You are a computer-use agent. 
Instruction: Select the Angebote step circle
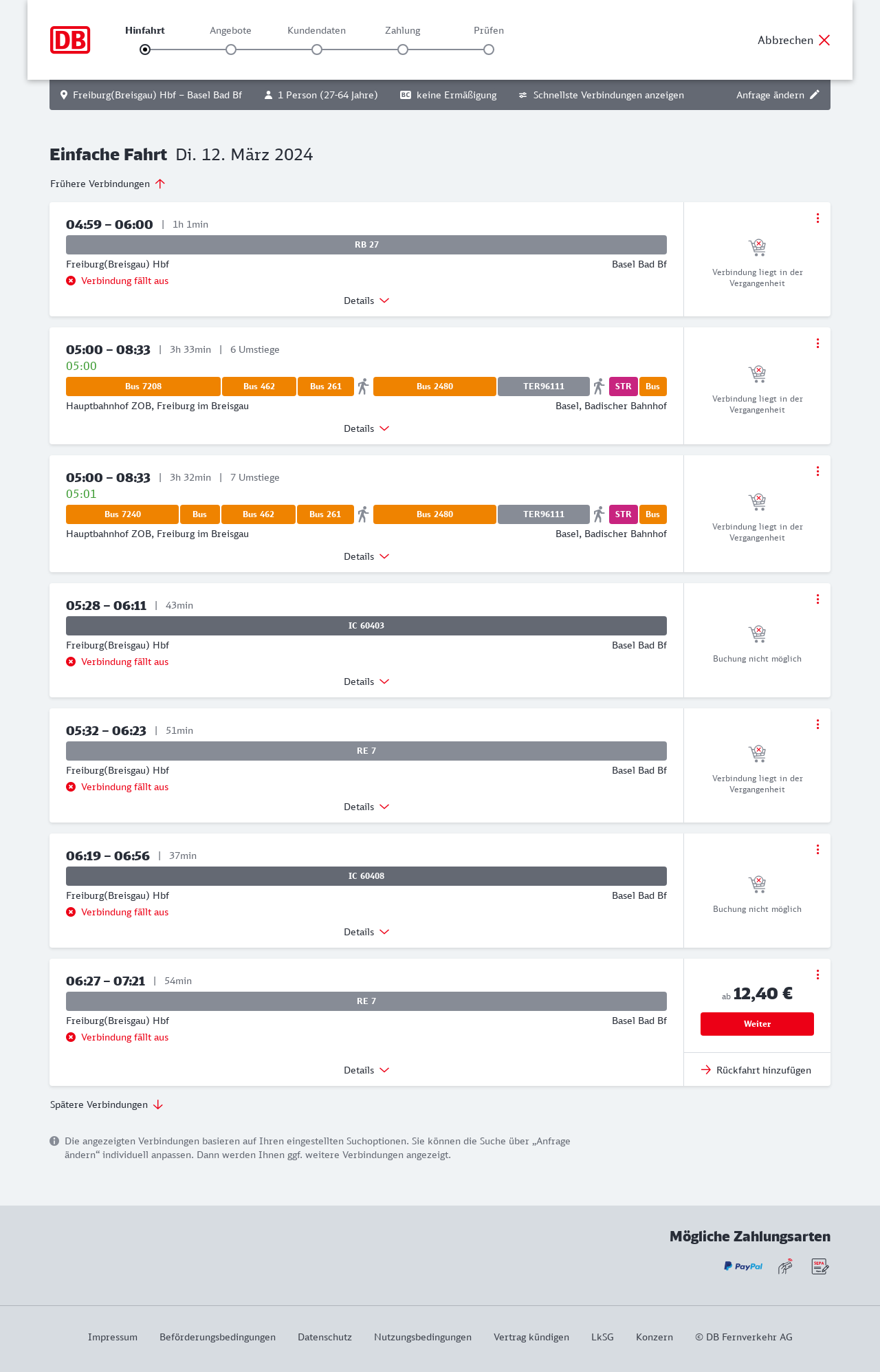231,50
